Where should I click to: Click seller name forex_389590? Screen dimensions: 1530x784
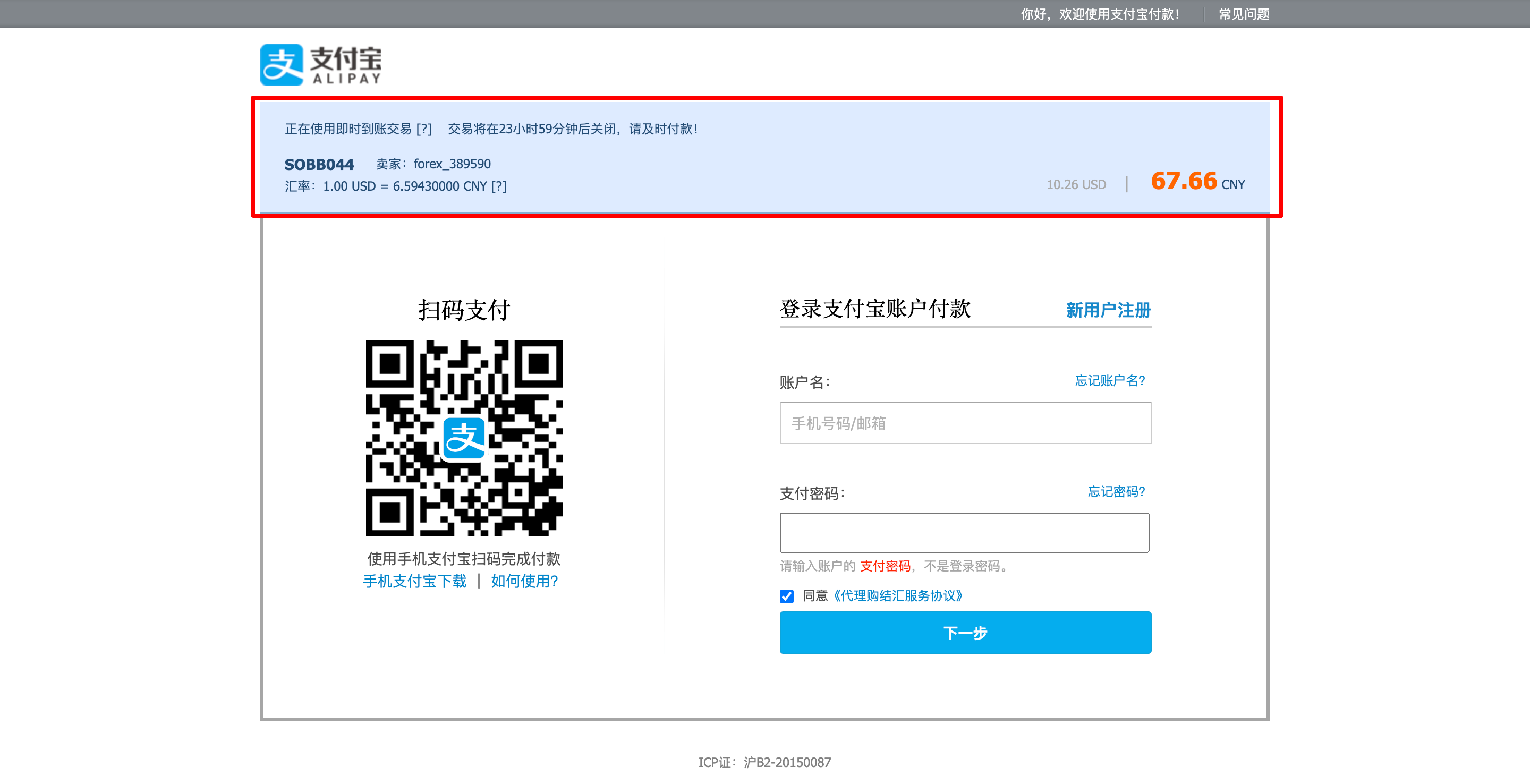pos(452,164)
